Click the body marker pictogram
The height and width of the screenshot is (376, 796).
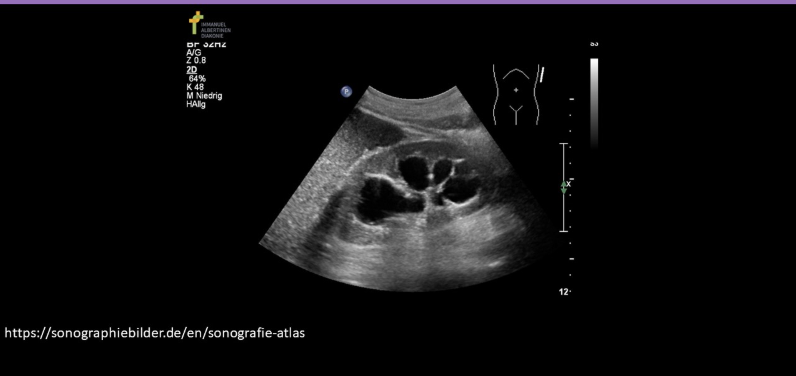click(x=518, y=95)
